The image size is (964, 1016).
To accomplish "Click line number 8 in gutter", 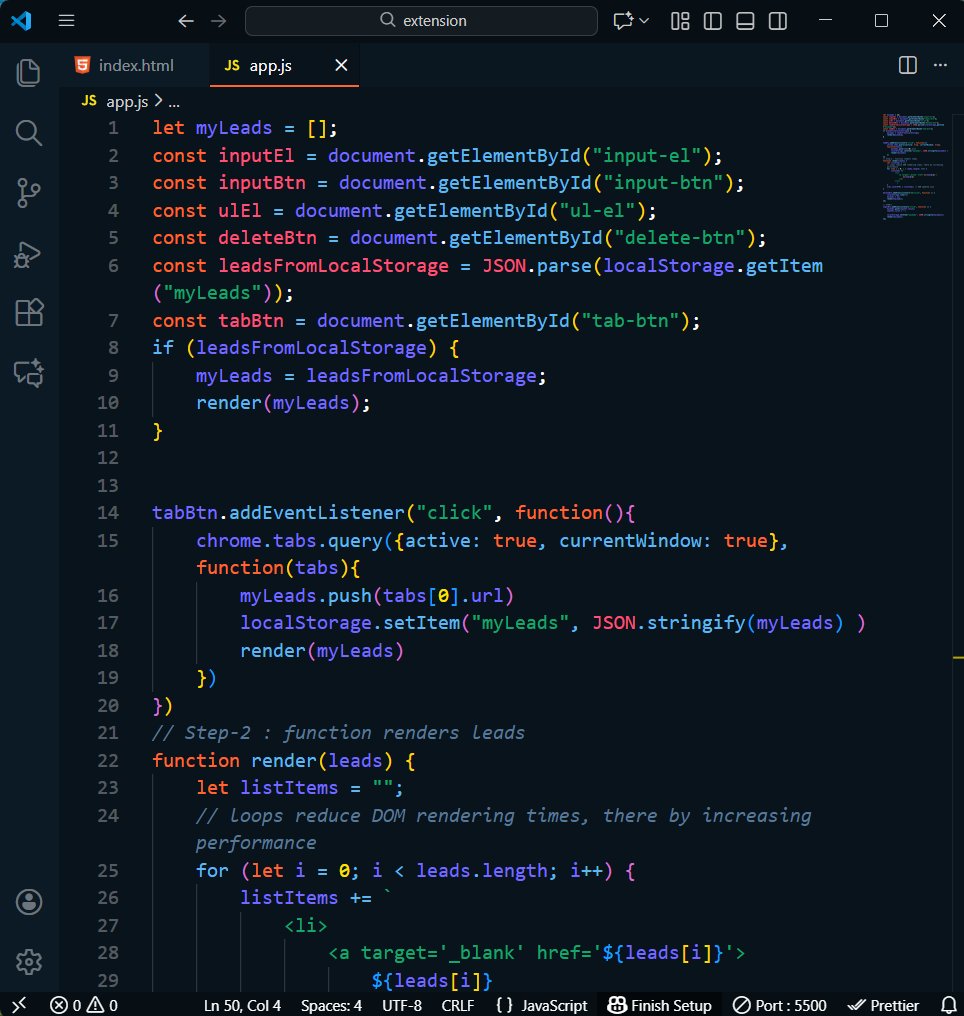I will point(113,348).
